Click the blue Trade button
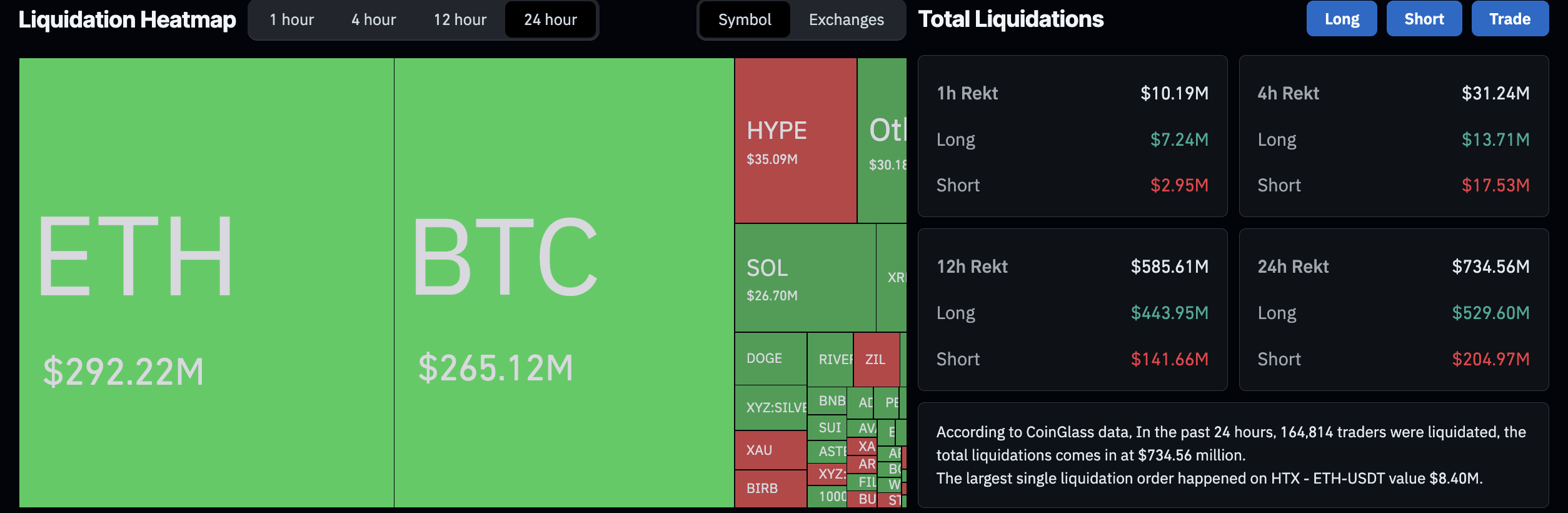Viewport: 1568px width, 513px height. (x=1509, y=19)
